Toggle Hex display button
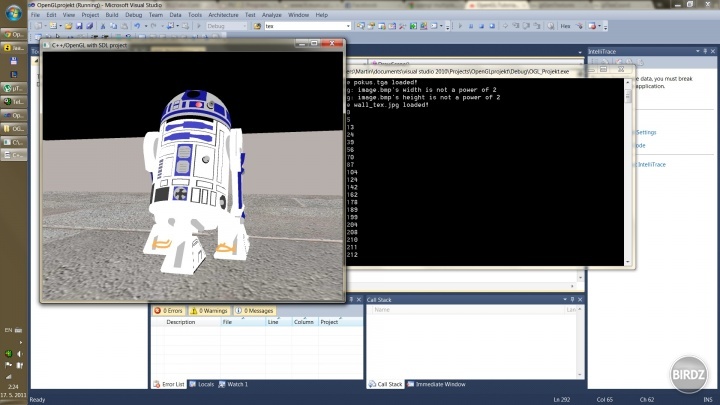Screen dimensions: 720x405 [565, 26]
